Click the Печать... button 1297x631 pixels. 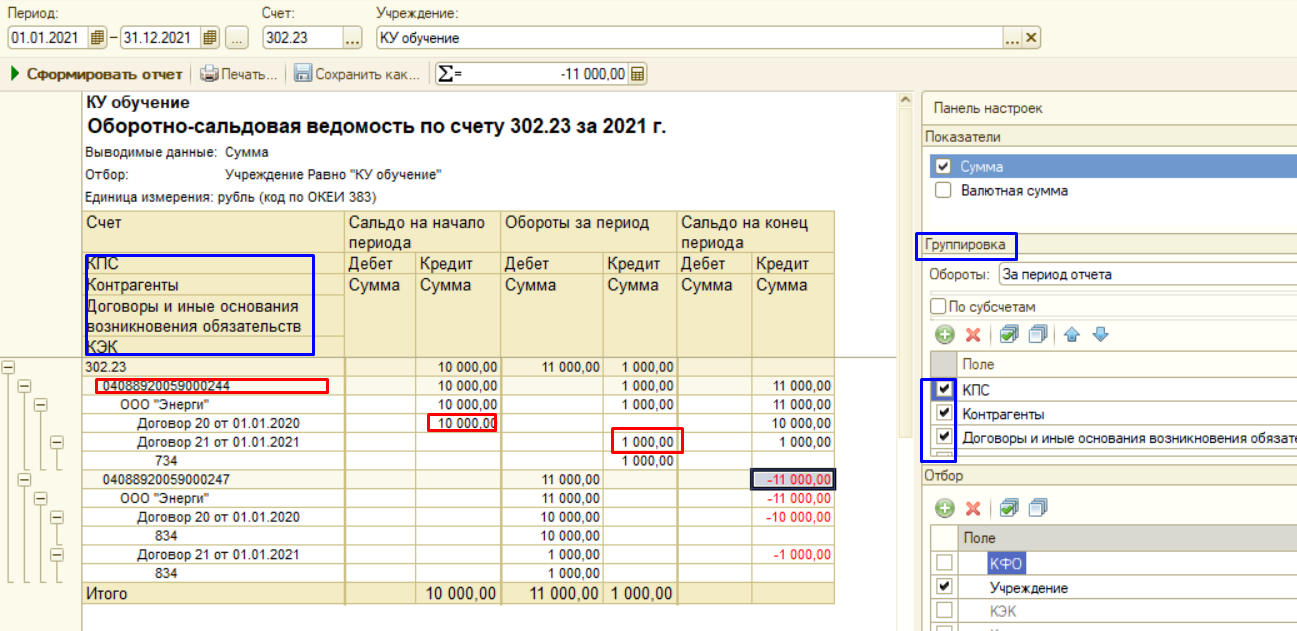click(x=239, y=74)
